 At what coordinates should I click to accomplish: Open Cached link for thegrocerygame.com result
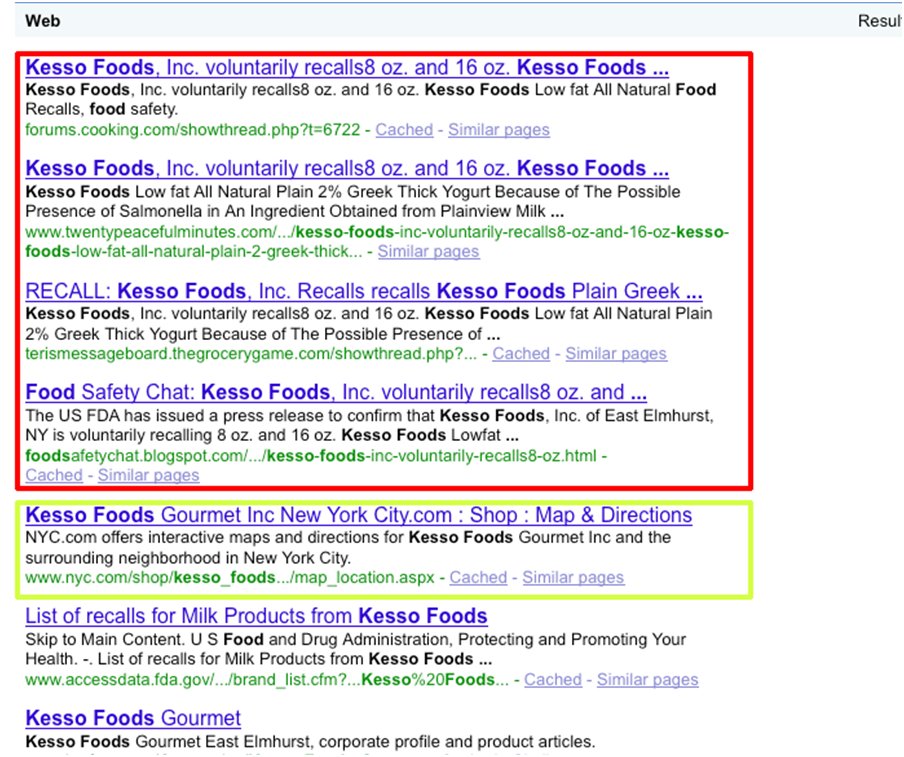(521, 353)
